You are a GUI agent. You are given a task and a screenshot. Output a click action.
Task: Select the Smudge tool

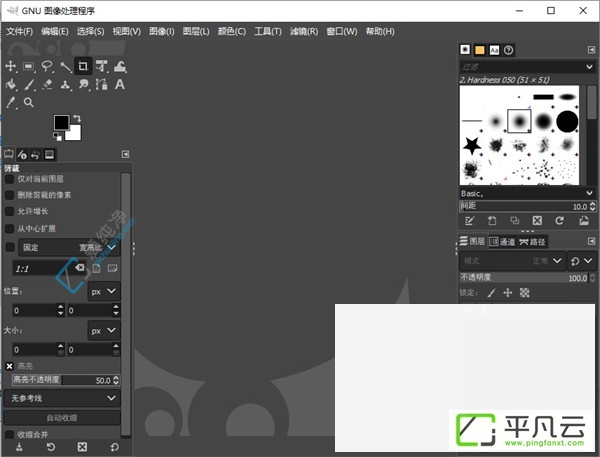pos(83,84)
